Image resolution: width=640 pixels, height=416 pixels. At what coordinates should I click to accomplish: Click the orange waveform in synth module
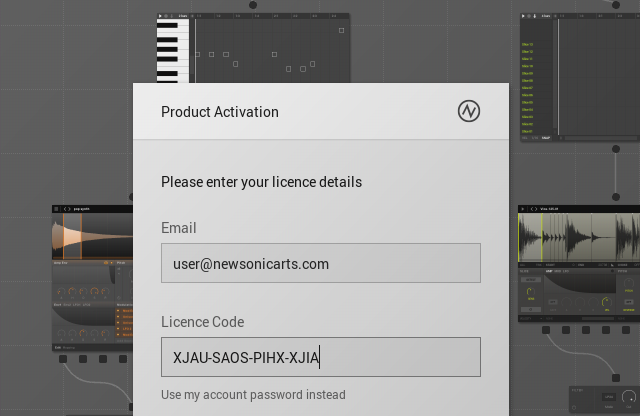pyautogui.click(x=93, y=236)
